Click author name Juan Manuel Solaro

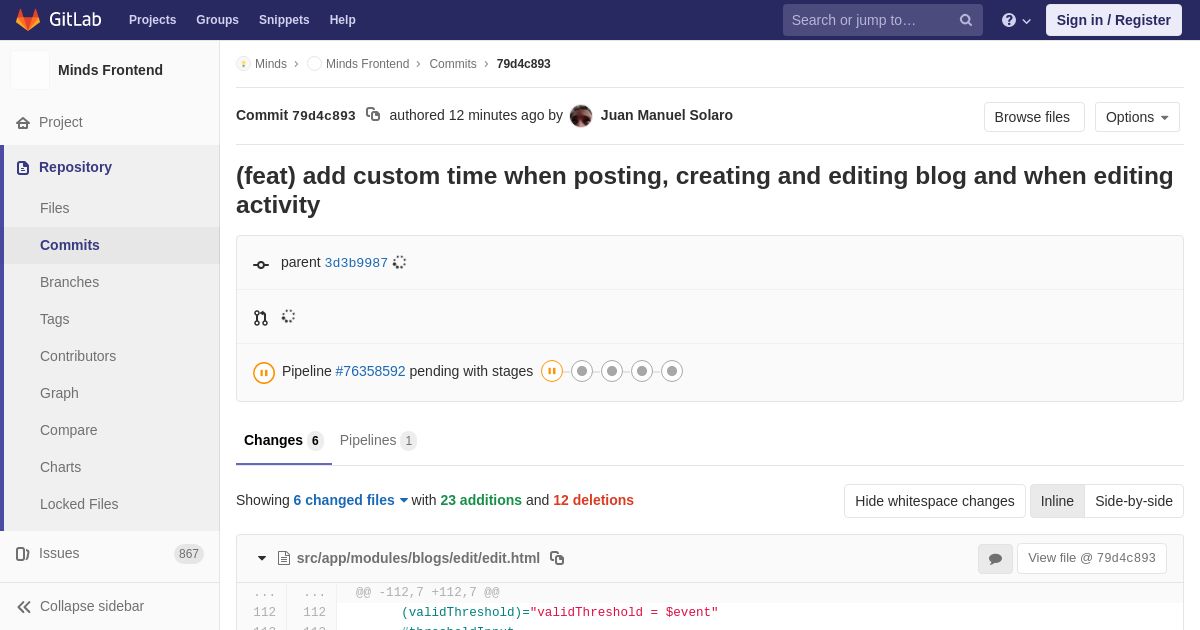point(667,115)
